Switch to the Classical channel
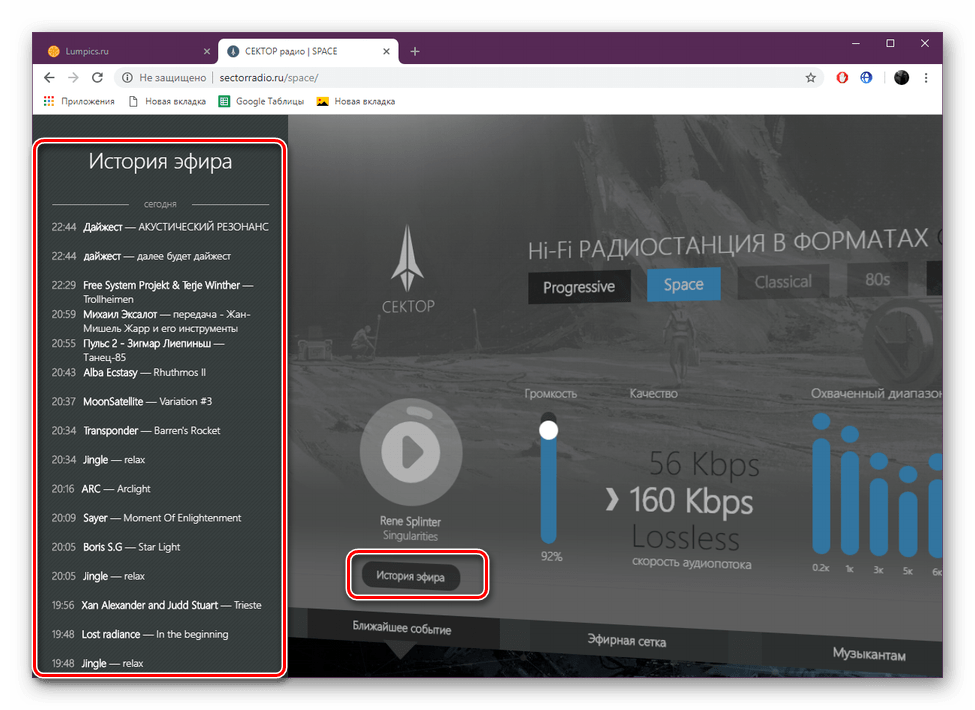Viewport: 975px width, 710px height. [x=783, y=282]
